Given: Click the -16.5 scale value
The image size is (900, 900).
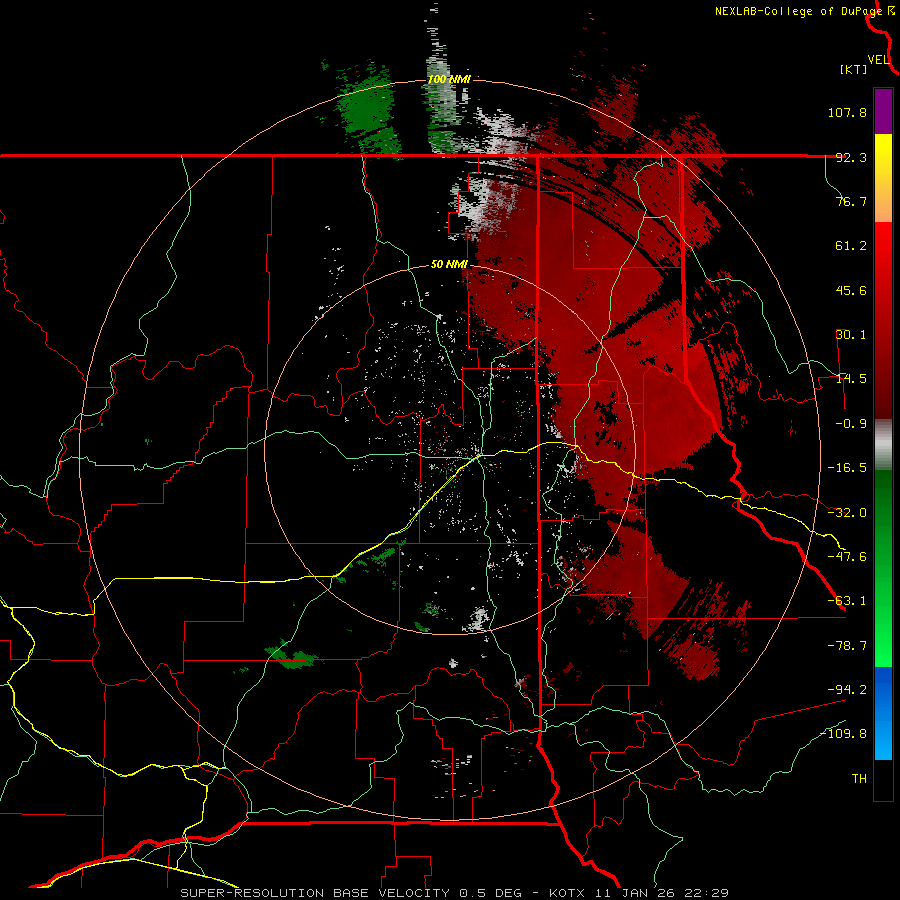Looking at the screenshot, I should coord(847,468).
